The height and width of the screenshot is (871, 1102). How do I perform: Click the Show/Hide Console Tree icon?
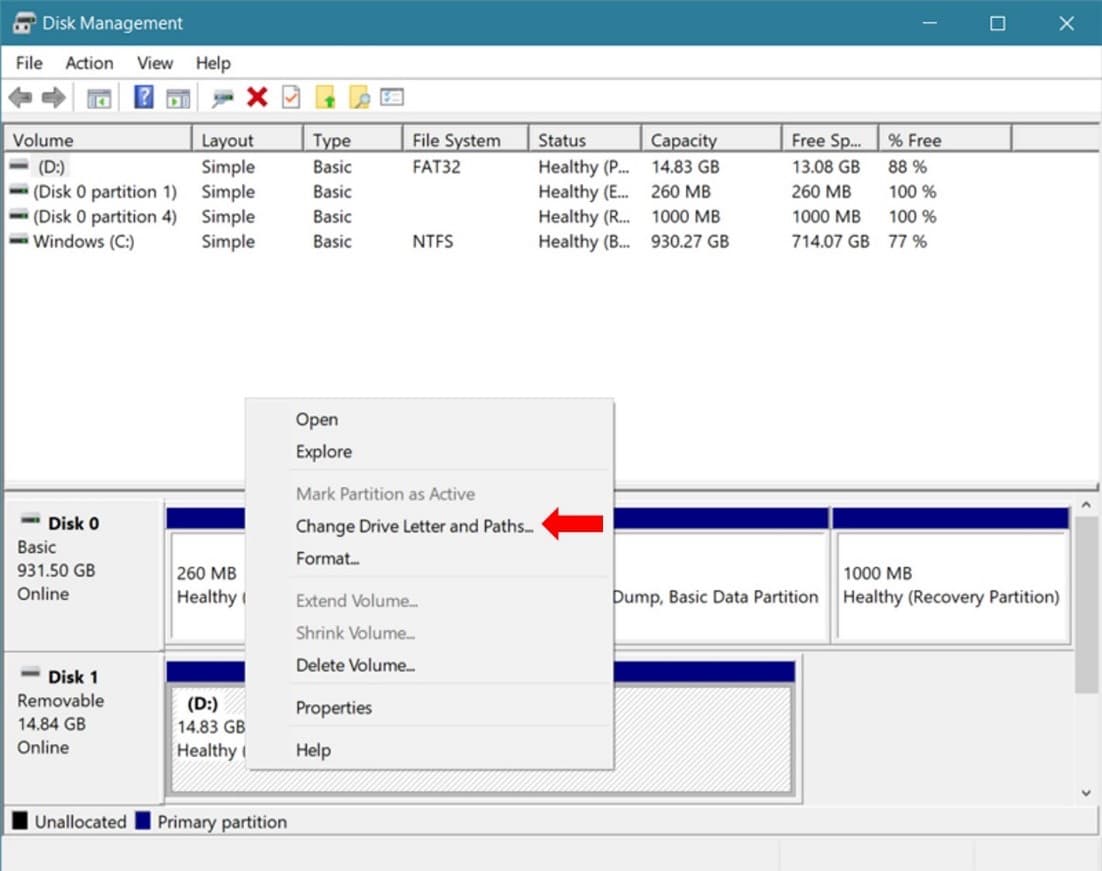click(x=99, y=98)
